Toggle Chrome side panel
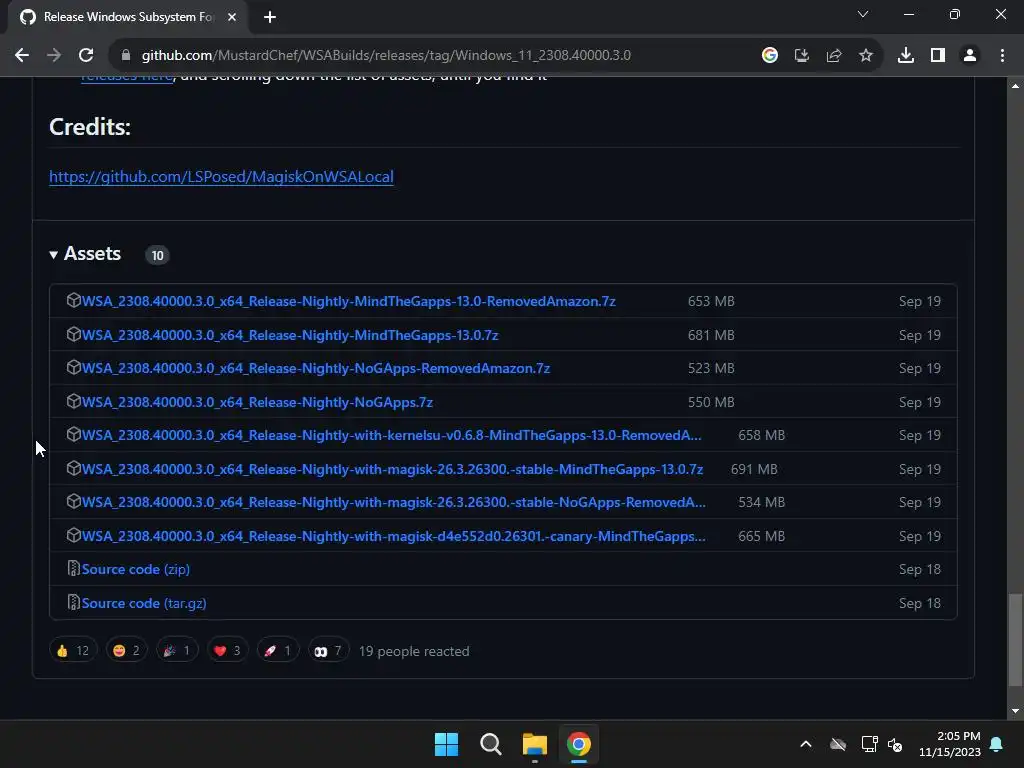 tap(938, 56)
